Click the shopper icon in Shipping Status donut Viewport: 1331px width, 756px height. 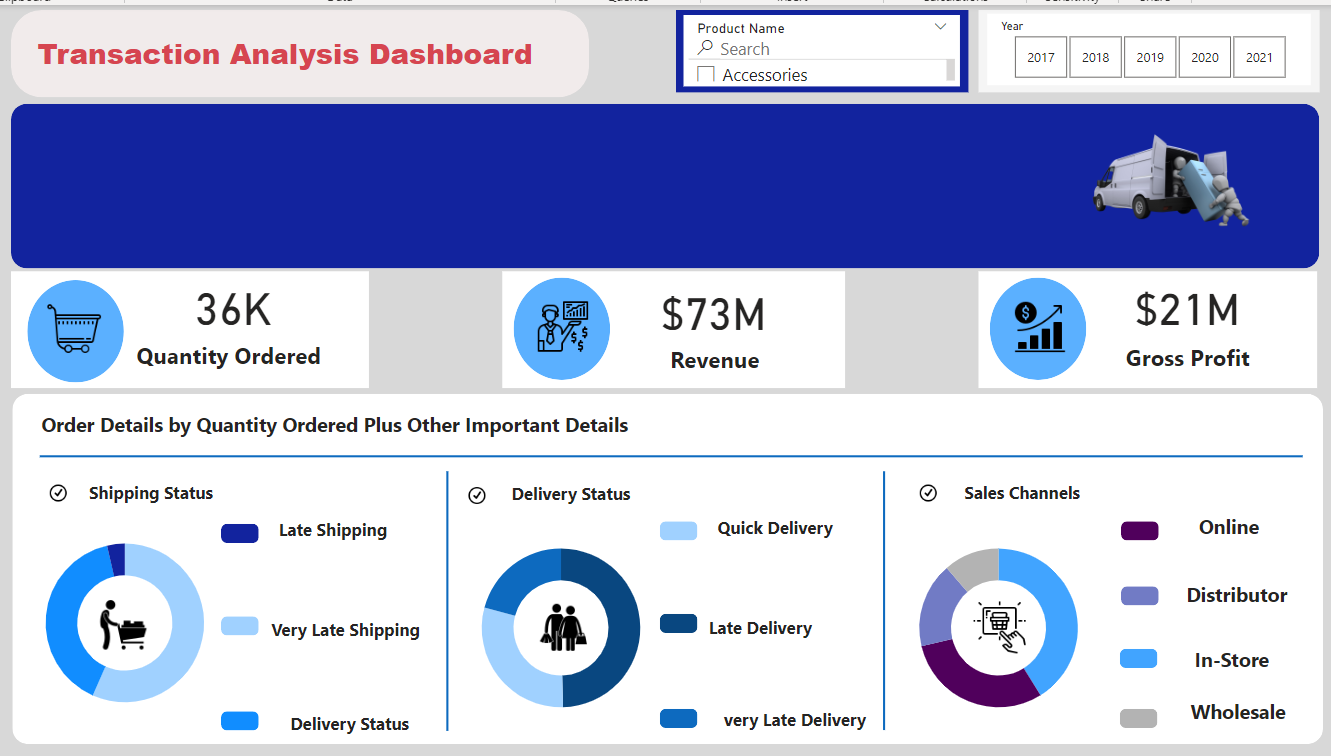click(x=124, y=624)
